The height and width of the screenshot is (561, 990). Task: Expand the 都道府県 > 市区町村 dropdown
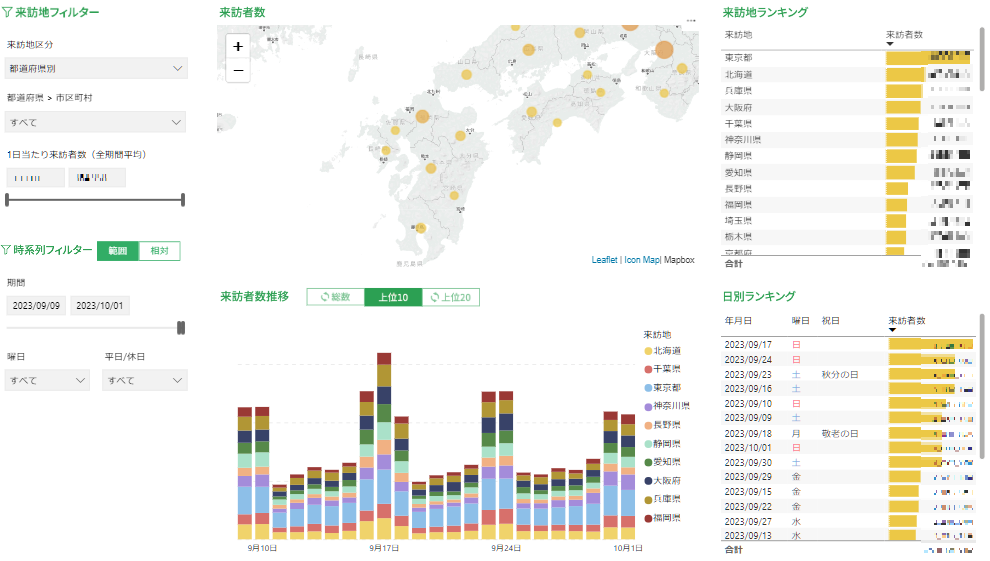(x=95, y=122)
